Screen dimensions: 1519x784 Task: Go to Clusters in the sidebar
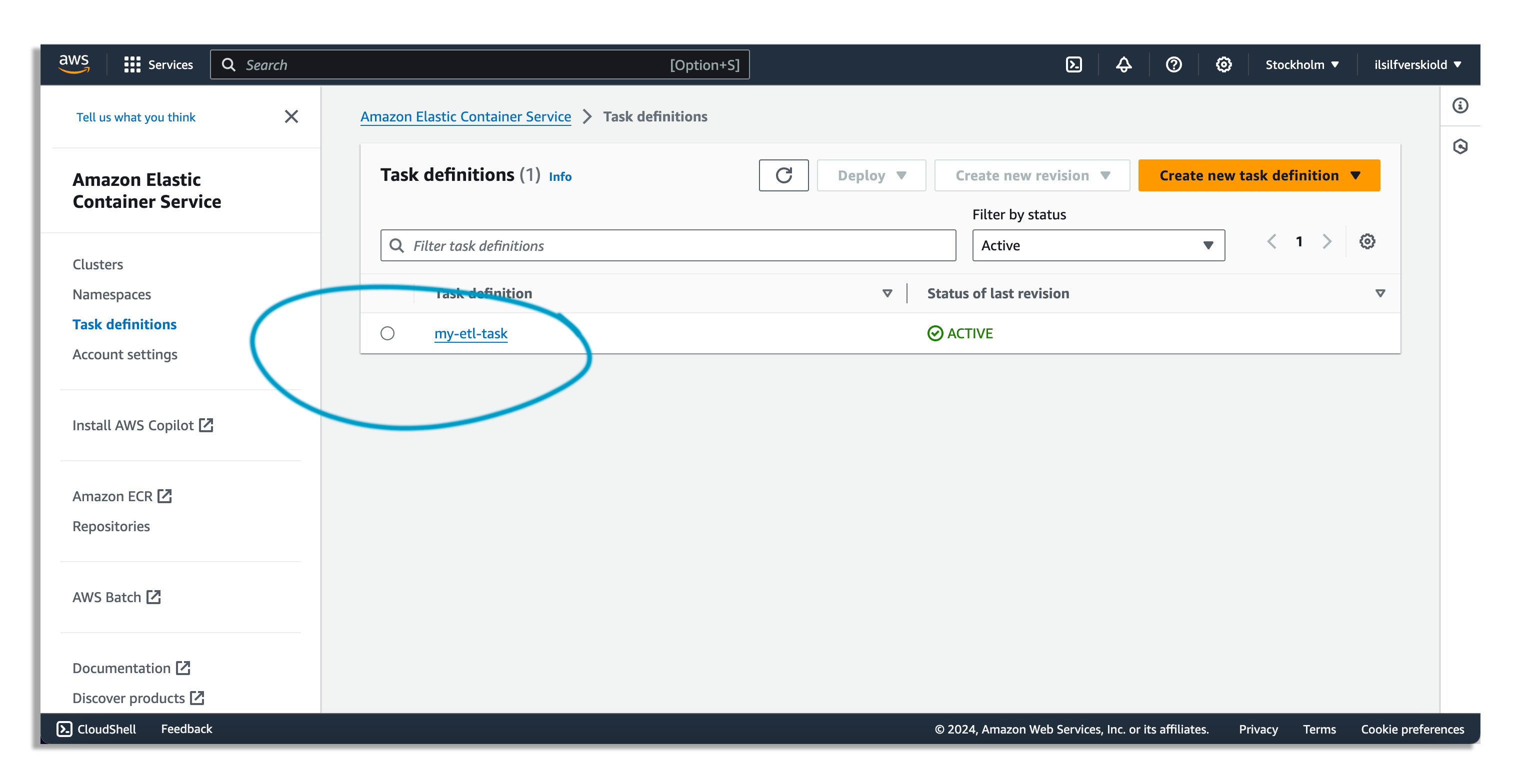tap(98, 265)
